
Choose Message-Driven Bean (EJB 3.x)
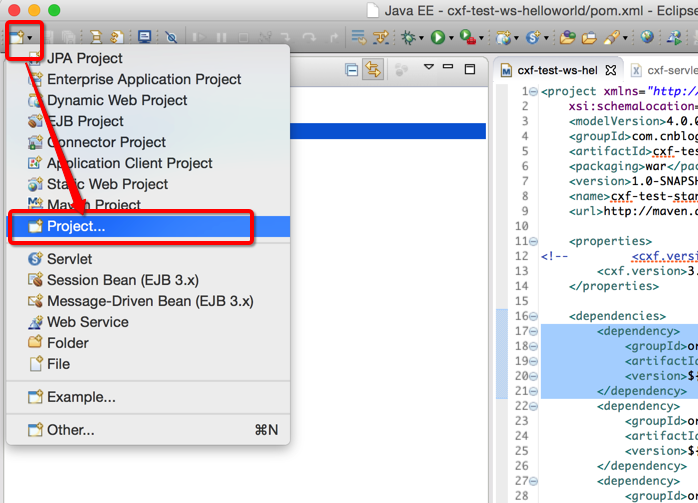click(148, 301)
